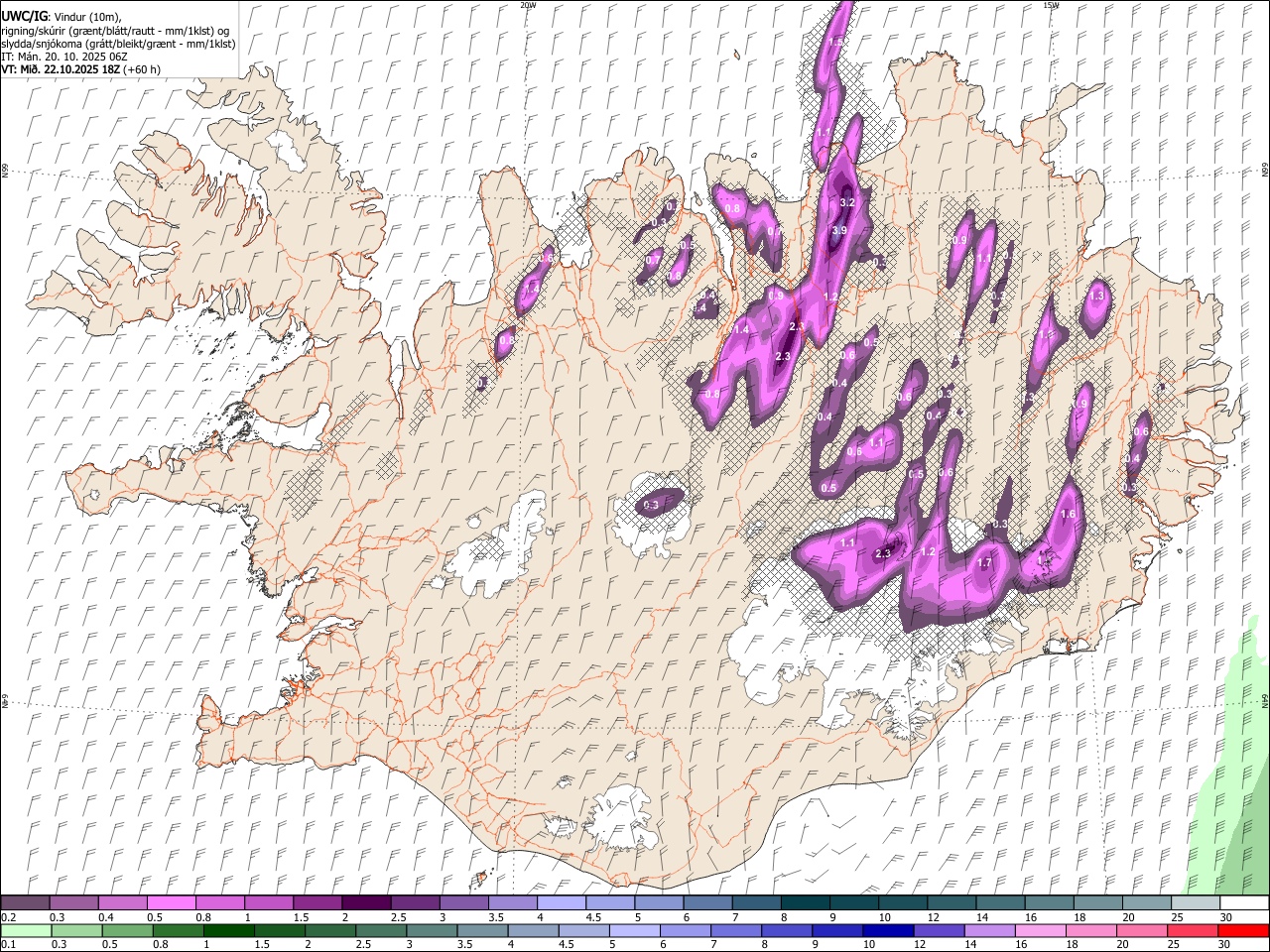Click the top legend swatch between 0.2 and 0.3
Viewport: 1270px width, 952px height.
click(x=26, y=903)
